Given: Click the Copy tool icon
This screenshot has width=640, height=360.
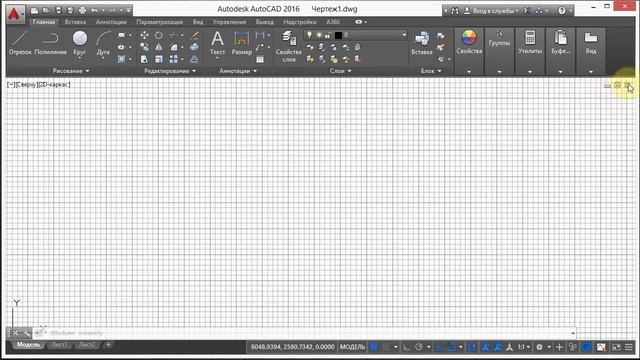Looking at the screenshot, I should [x=144, y=47].
